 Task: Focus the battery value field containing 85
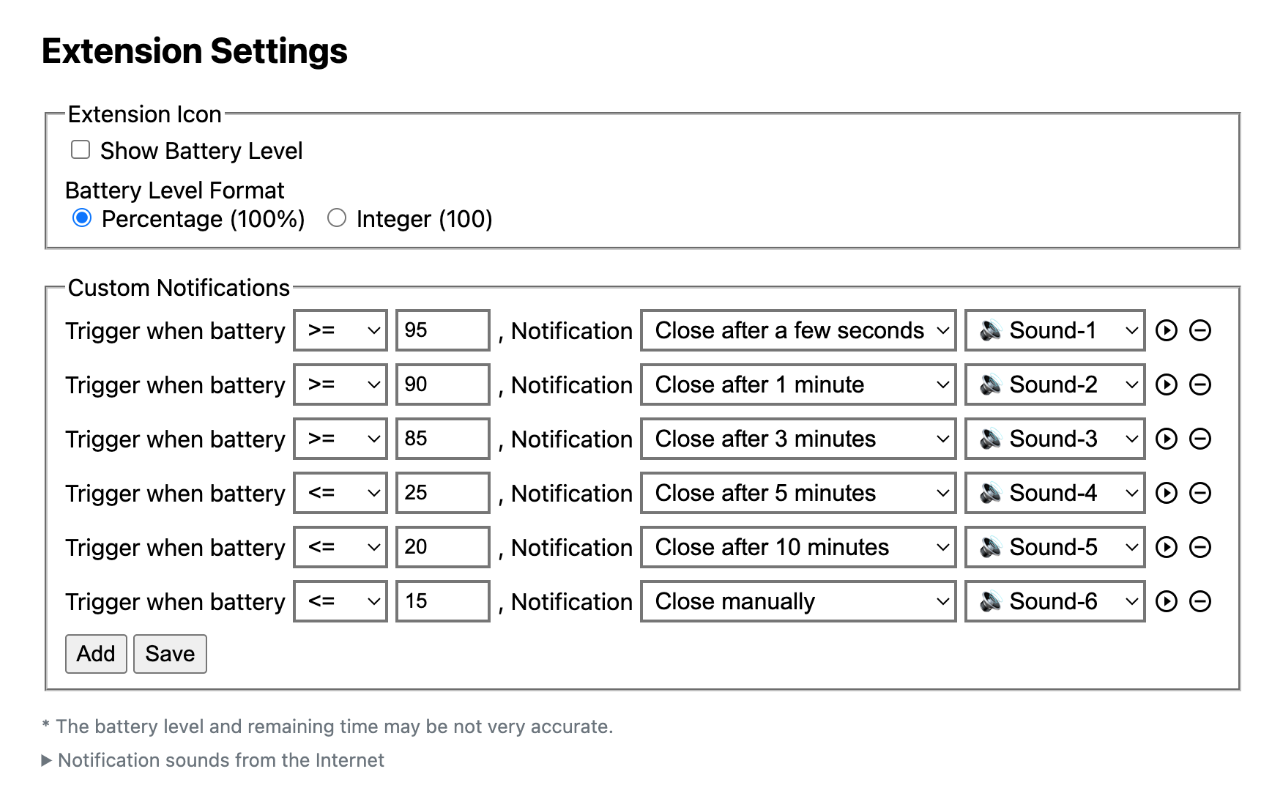[x=442, y=439]
